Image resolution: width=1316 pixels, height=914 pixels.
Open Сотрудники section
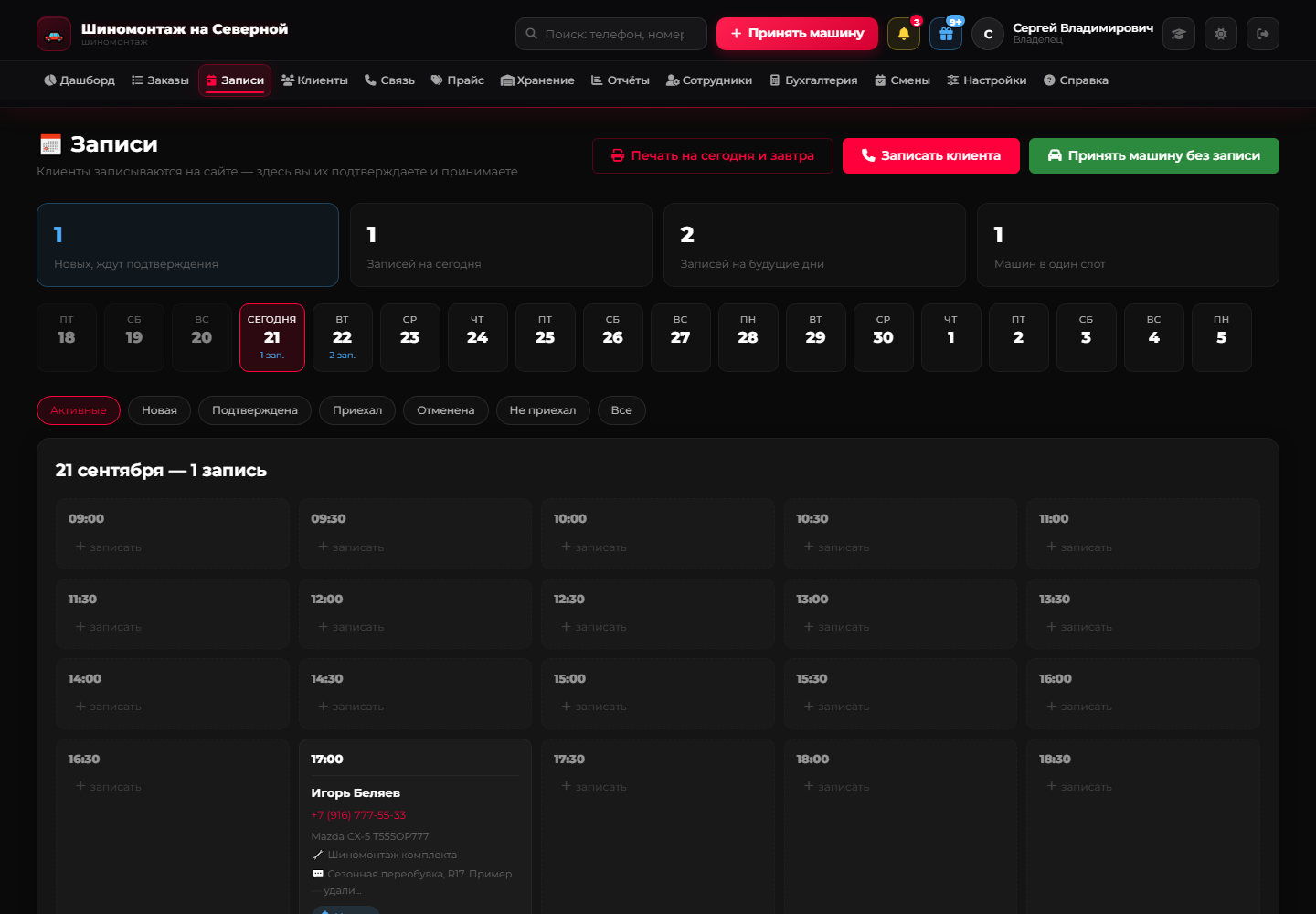[709, 80]
